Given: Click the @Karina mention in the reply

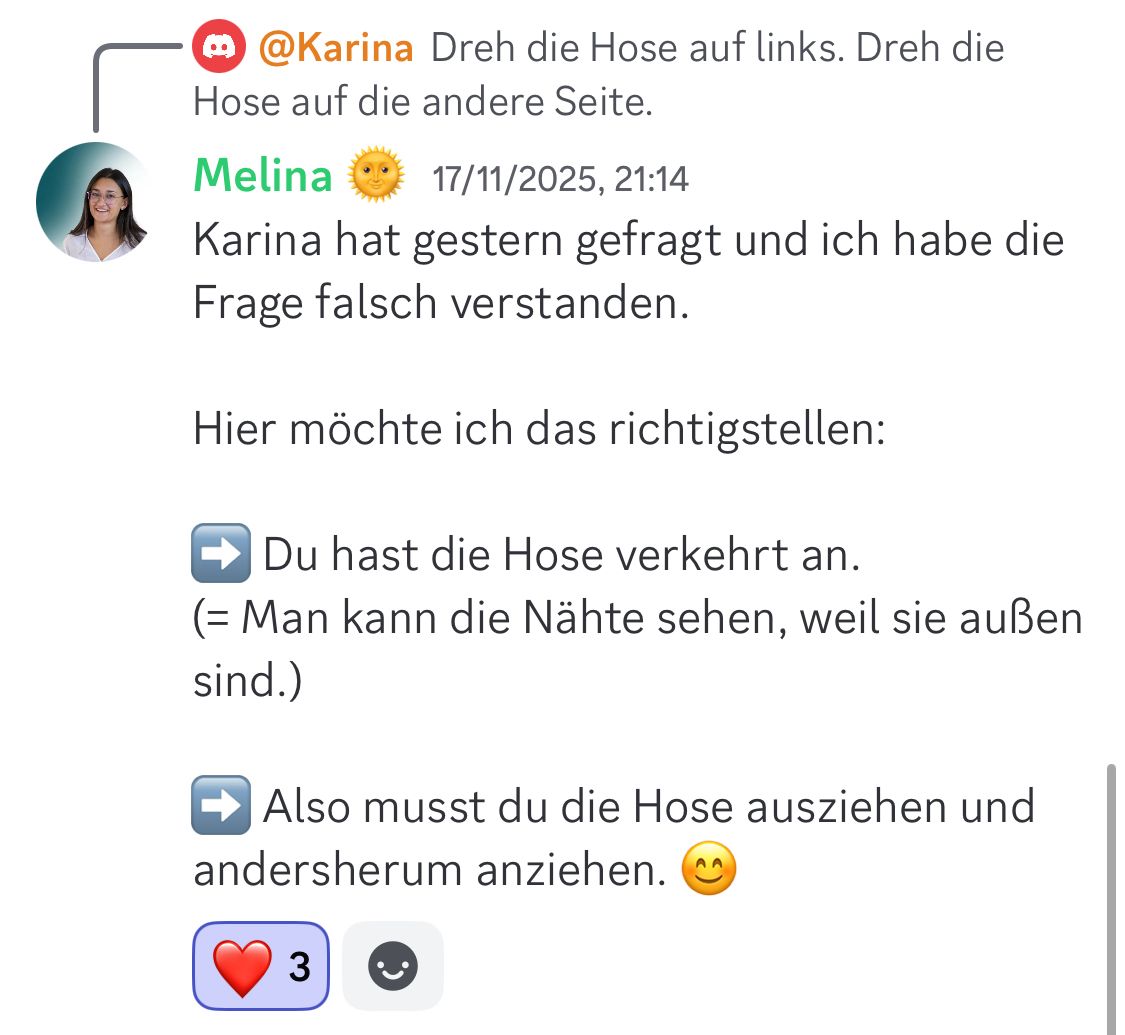Looking at the screenshot, I should [336, 49].
